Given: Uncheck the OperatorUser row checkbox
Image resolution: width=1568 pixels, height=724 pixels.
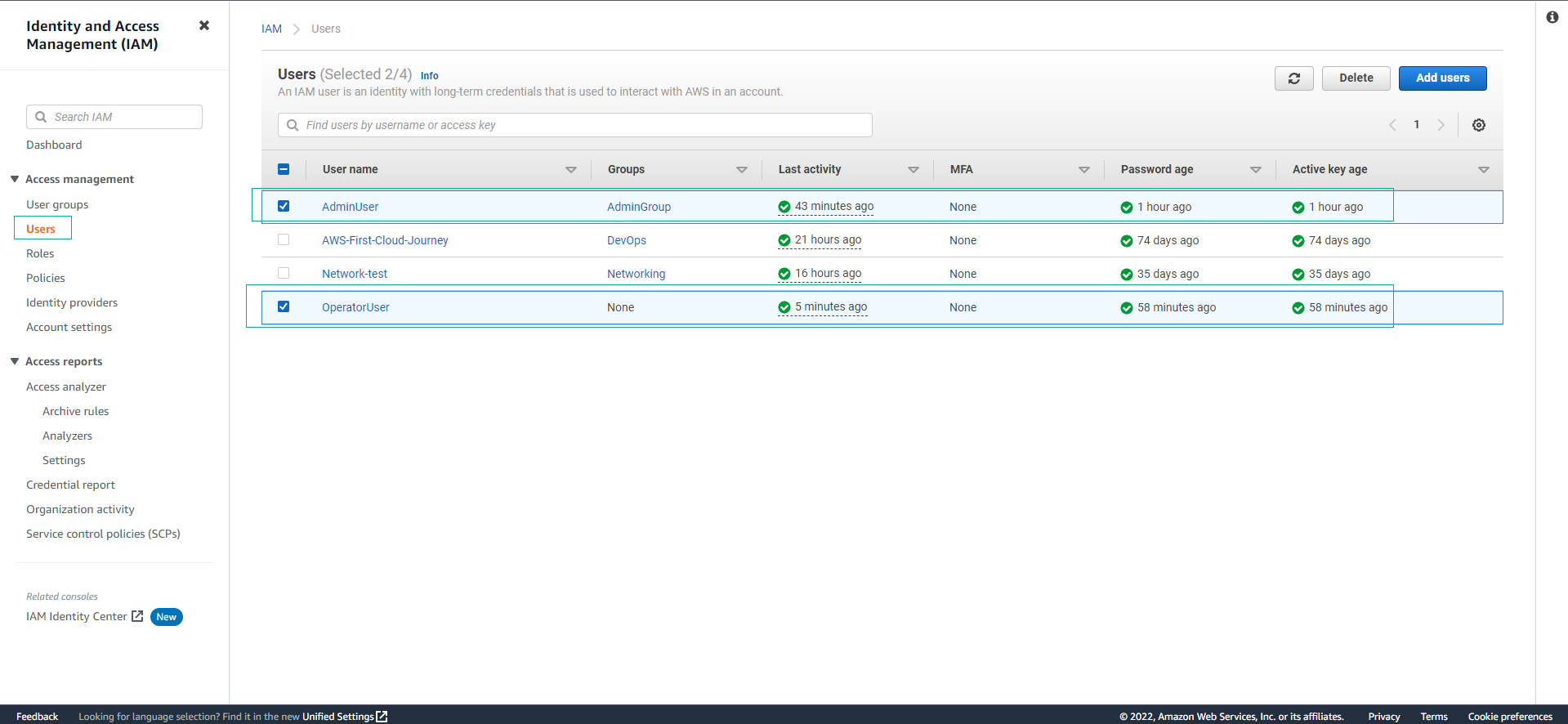Looking at the screenshot, I should [284, 306].
